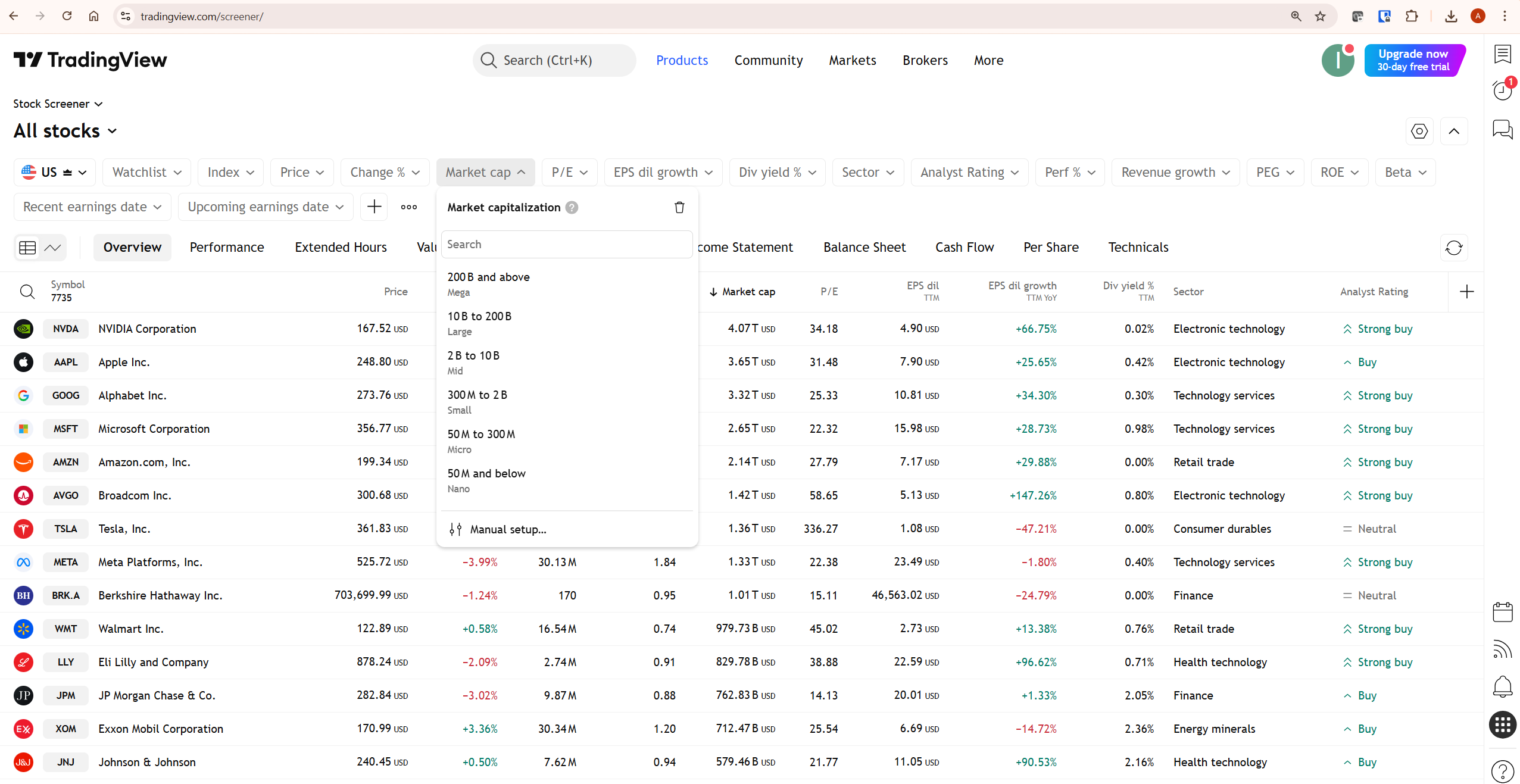Open the symbol search magnifier in the table
This screenshot has height=784, width=1520.
pyautogui.click(x=27, y=292)
